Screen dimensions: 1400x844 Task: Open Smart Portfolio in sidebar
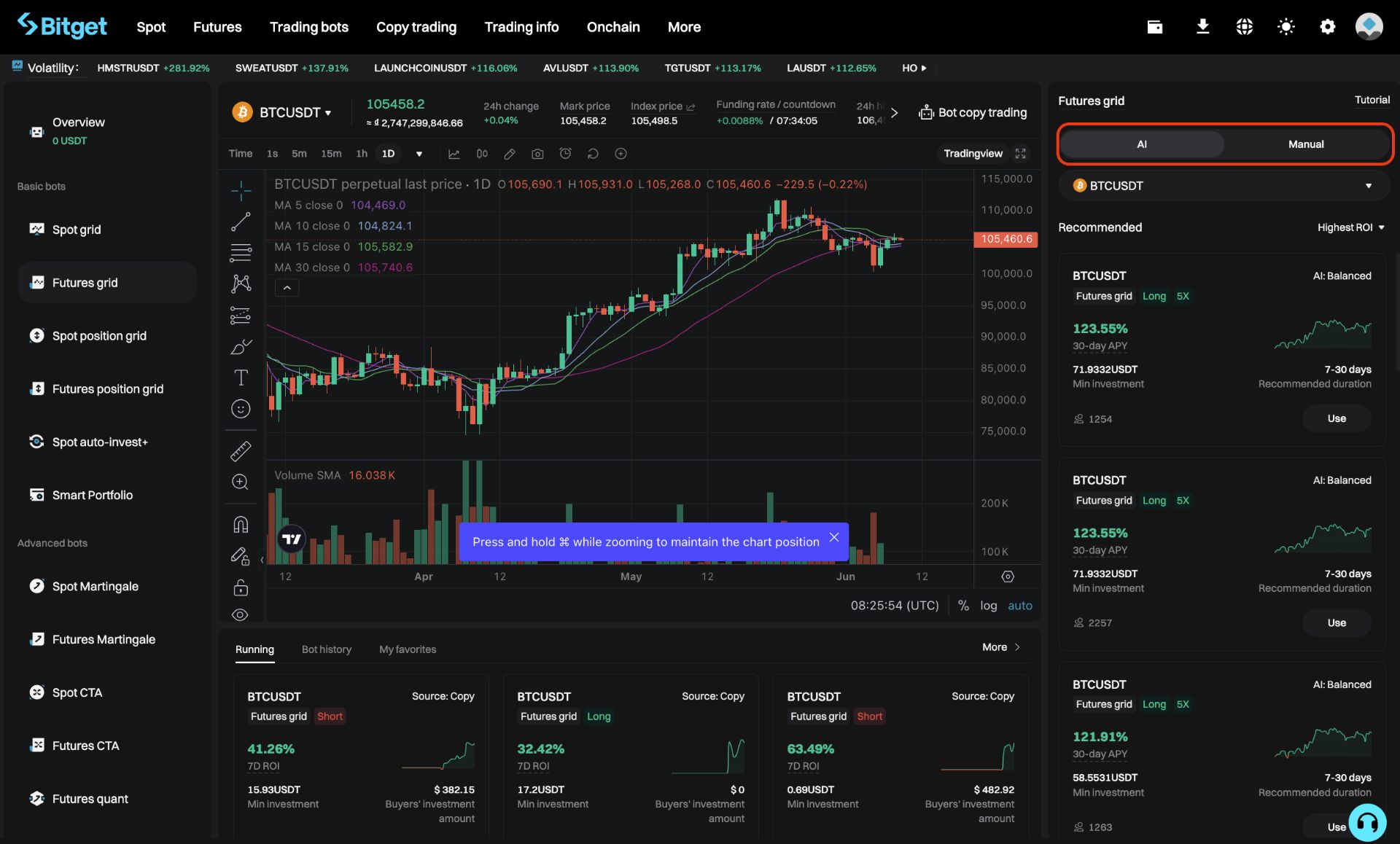pos(108,495)
